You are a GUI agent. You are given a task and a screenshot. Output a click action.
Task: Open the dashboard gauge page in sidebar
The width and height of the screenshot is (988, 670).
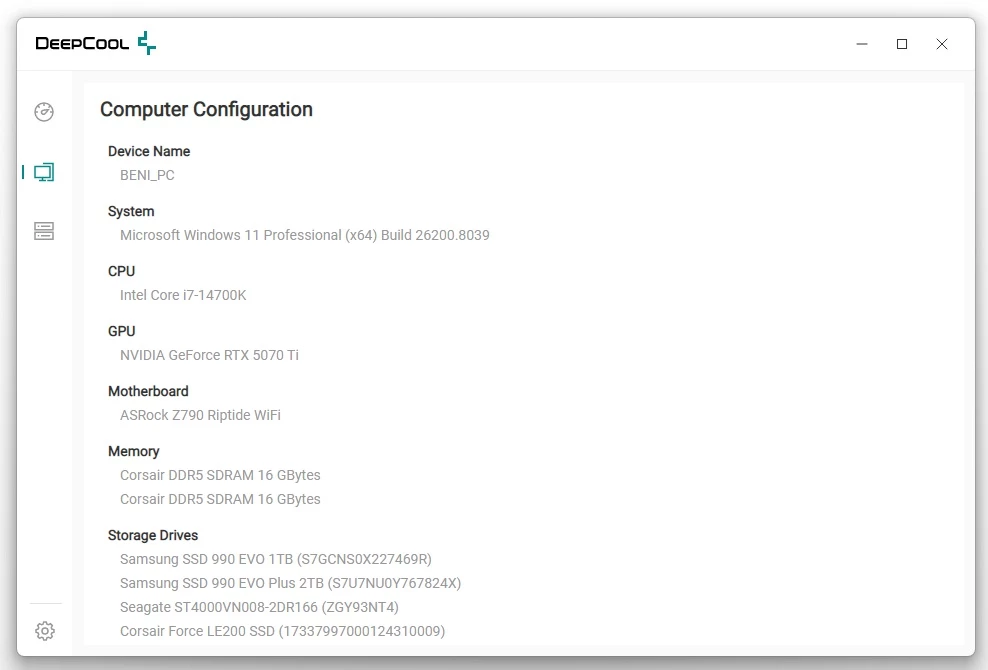[x=44, y=112]
